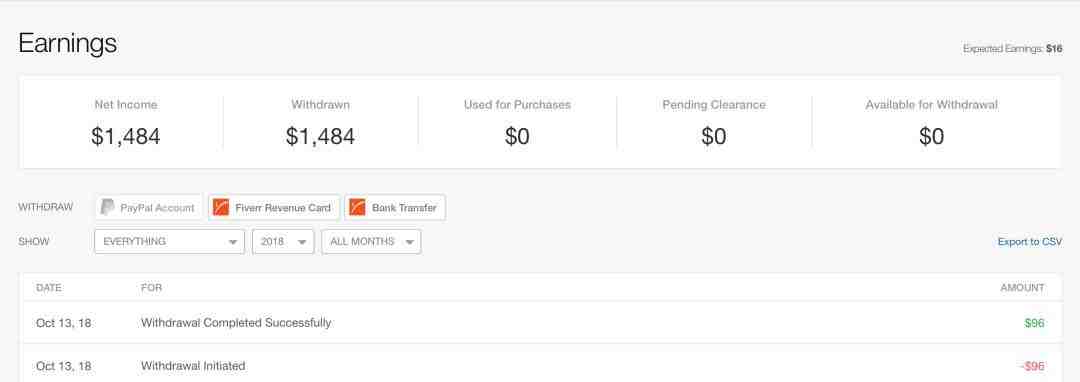Image resolution: width=1080 pixels, height=382 pixels.
Task: Expand the 2018 year dropdown
Action: (283, 242)
